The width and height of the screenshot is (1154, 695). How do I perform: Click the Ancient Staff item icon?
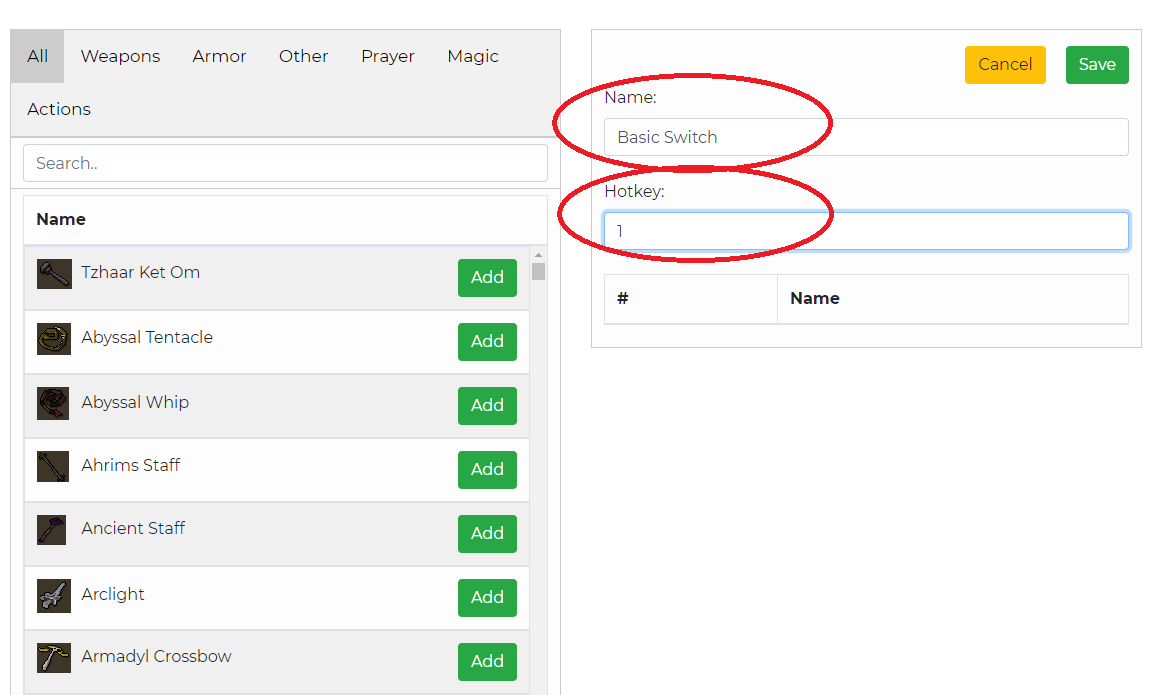(x=52, y=530)
